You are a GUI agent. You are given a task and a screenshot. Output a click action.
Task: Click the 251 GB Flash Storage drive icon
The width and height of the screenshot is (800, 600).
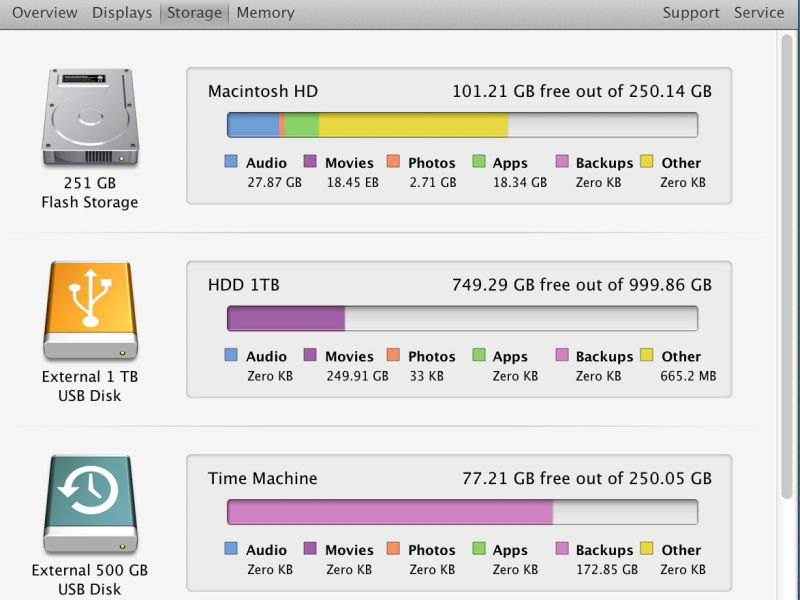(x=90, y=117)
